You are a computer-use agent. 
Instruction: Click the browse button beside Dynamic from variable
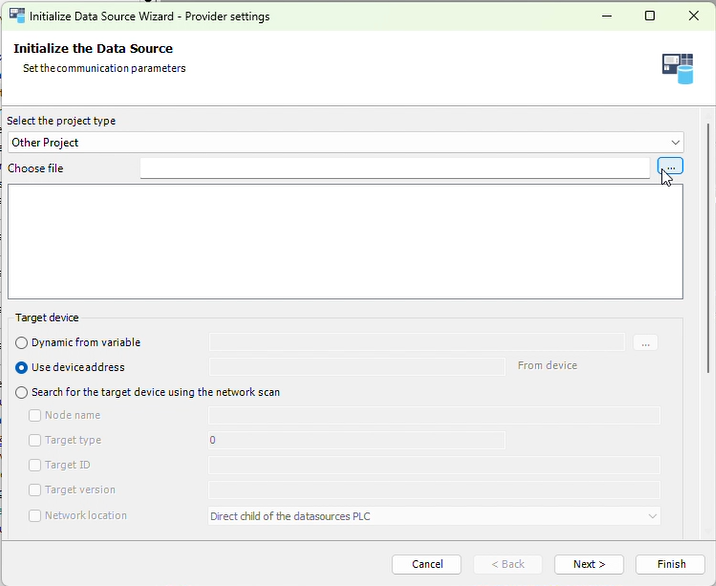(645, 343)
